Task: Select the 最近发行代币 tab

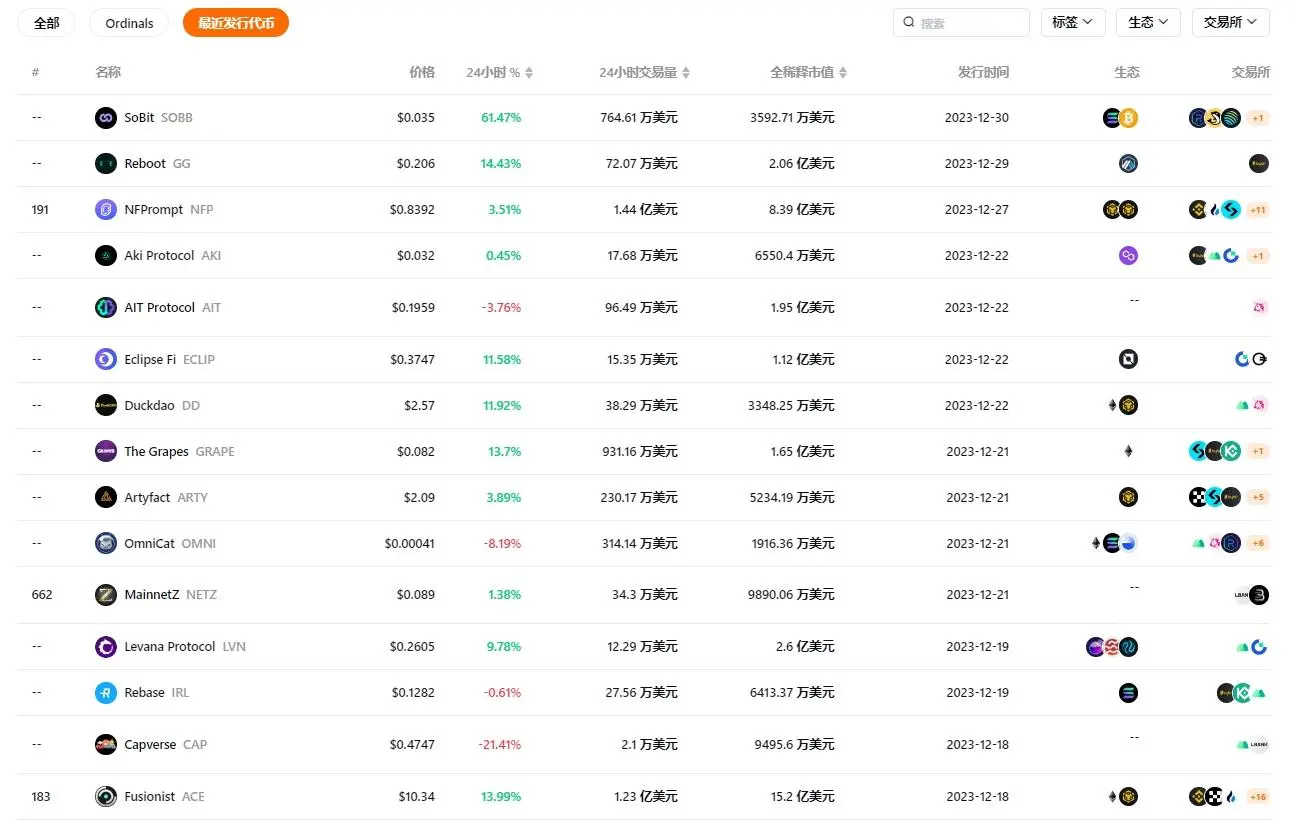Action: point(236,23)
